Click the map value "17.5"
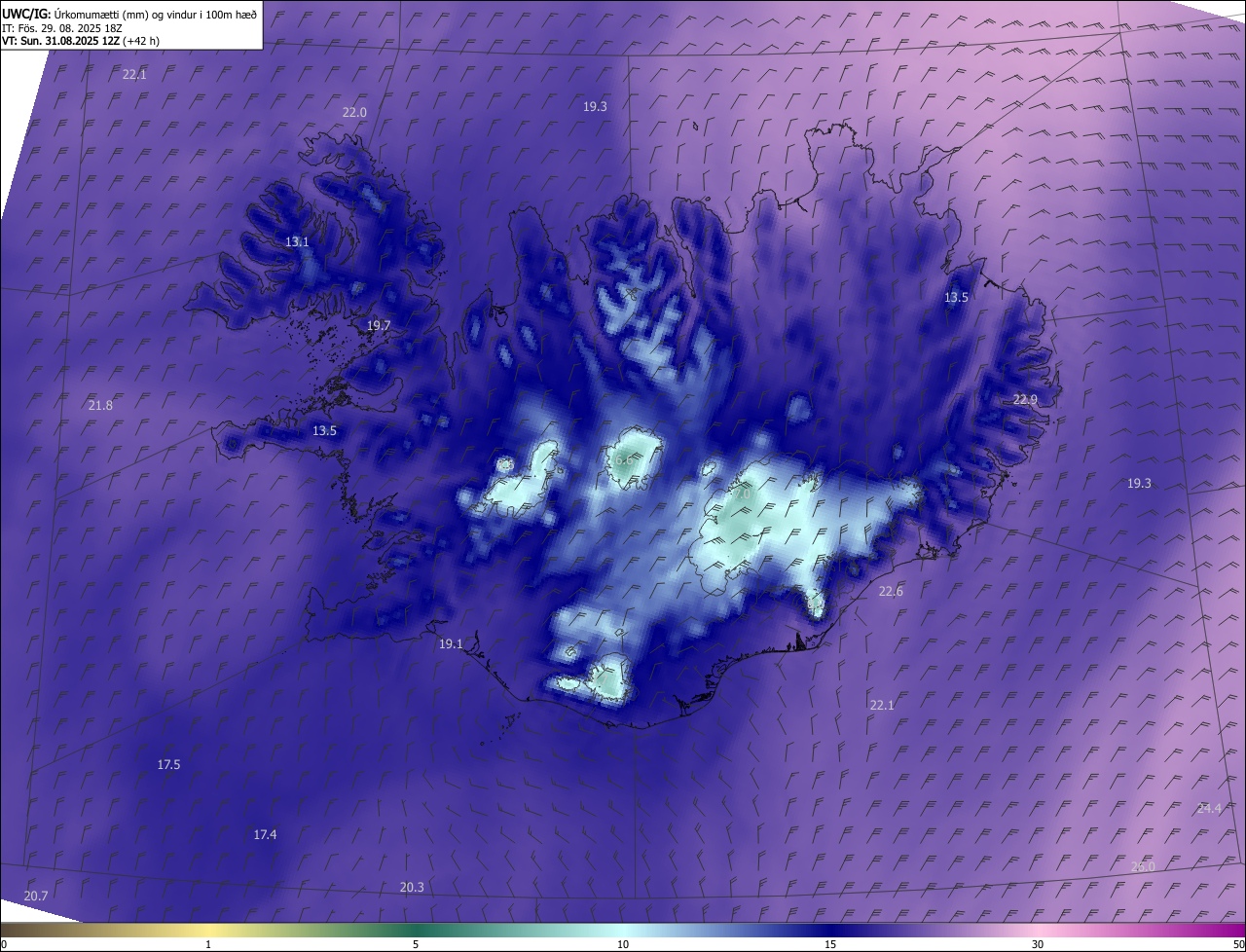Viewport: 1246px width, 952px height. (168, 765)
